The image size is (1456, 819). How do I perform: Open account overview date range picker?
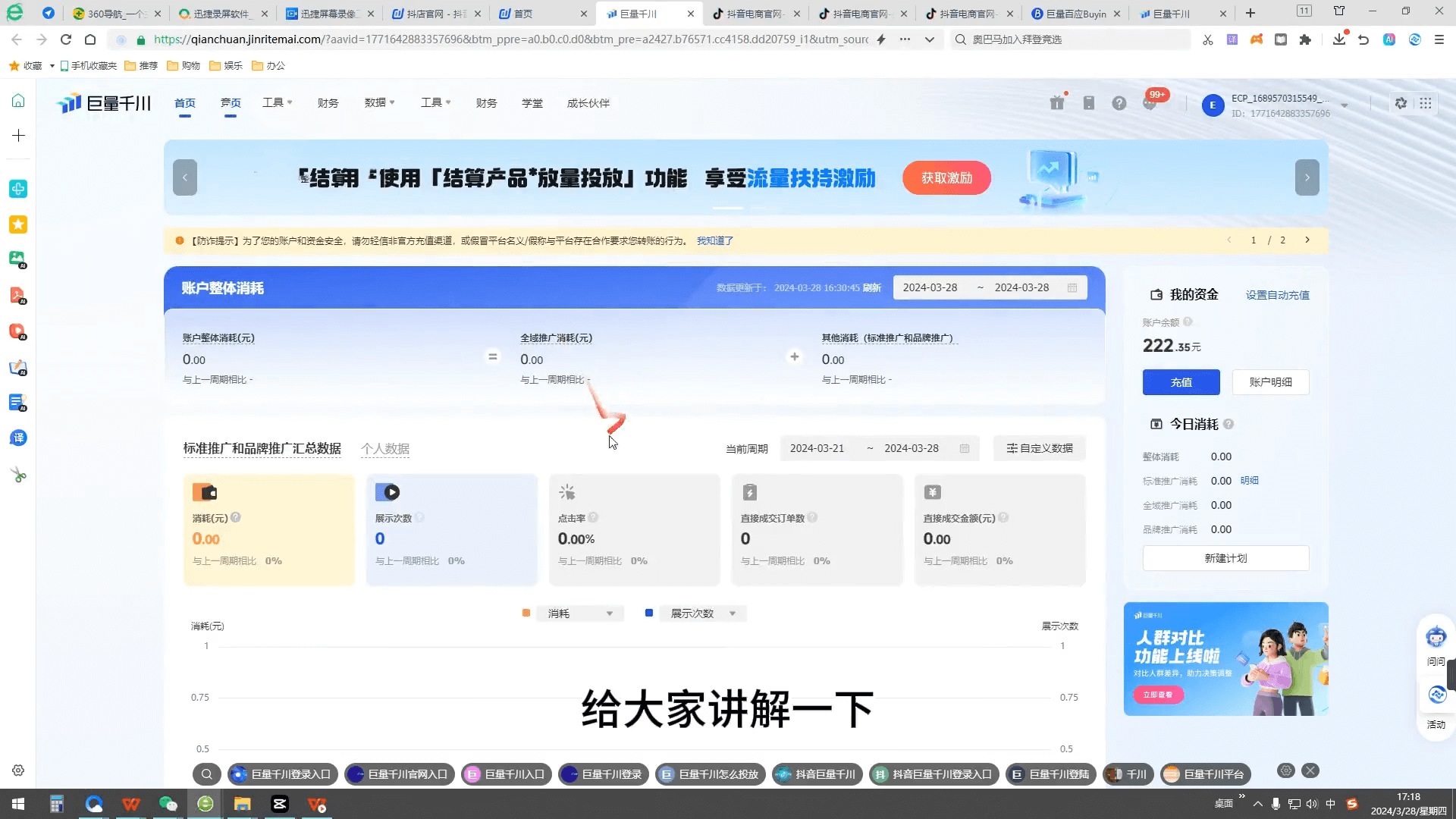click(990, 287)
